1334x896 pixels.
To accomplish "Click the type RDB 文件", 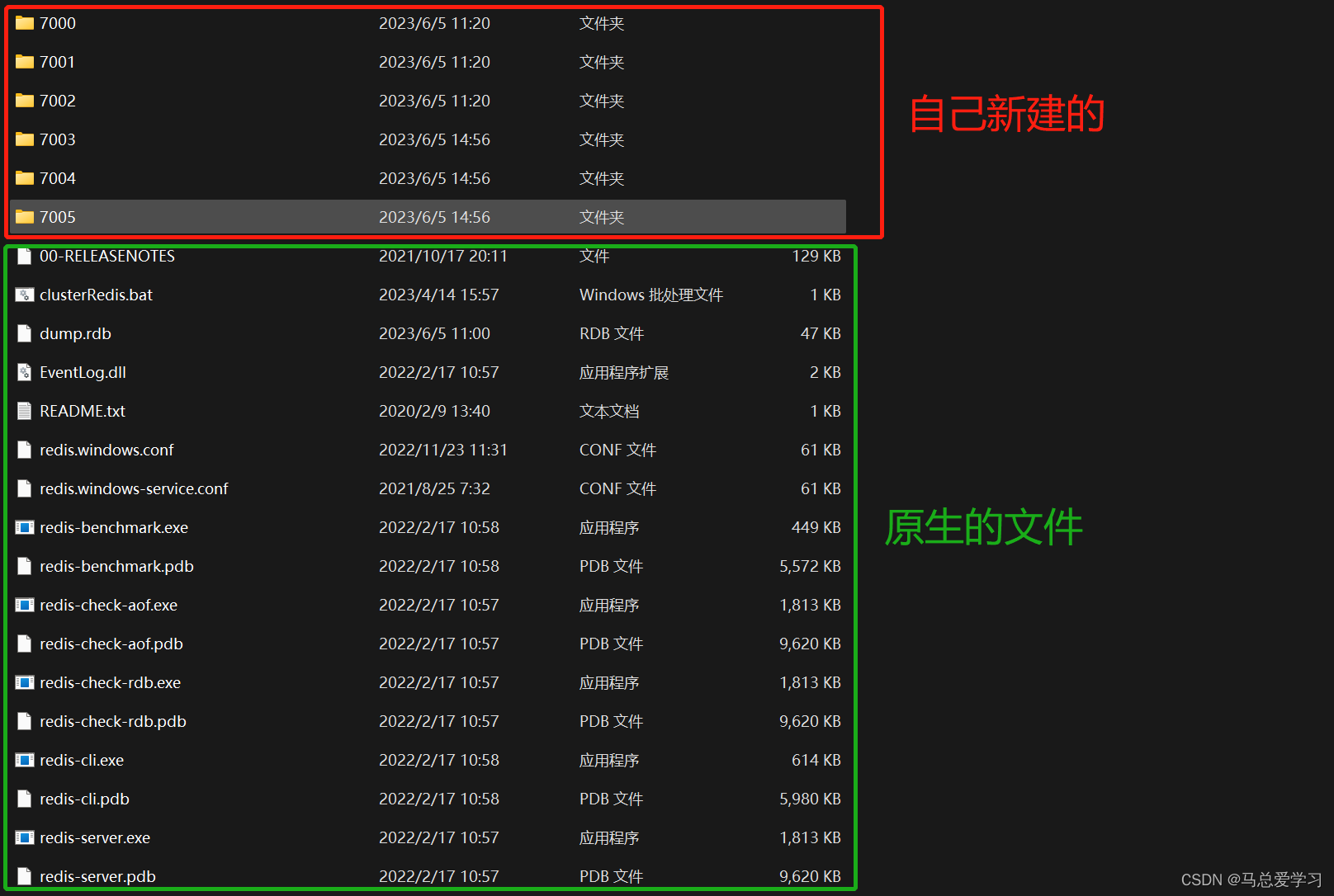I will click(612, 333).
